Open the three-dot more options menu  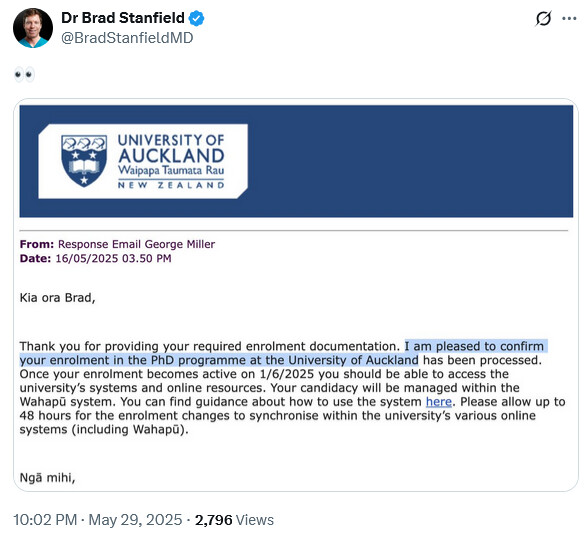click(x=569, y=18)
